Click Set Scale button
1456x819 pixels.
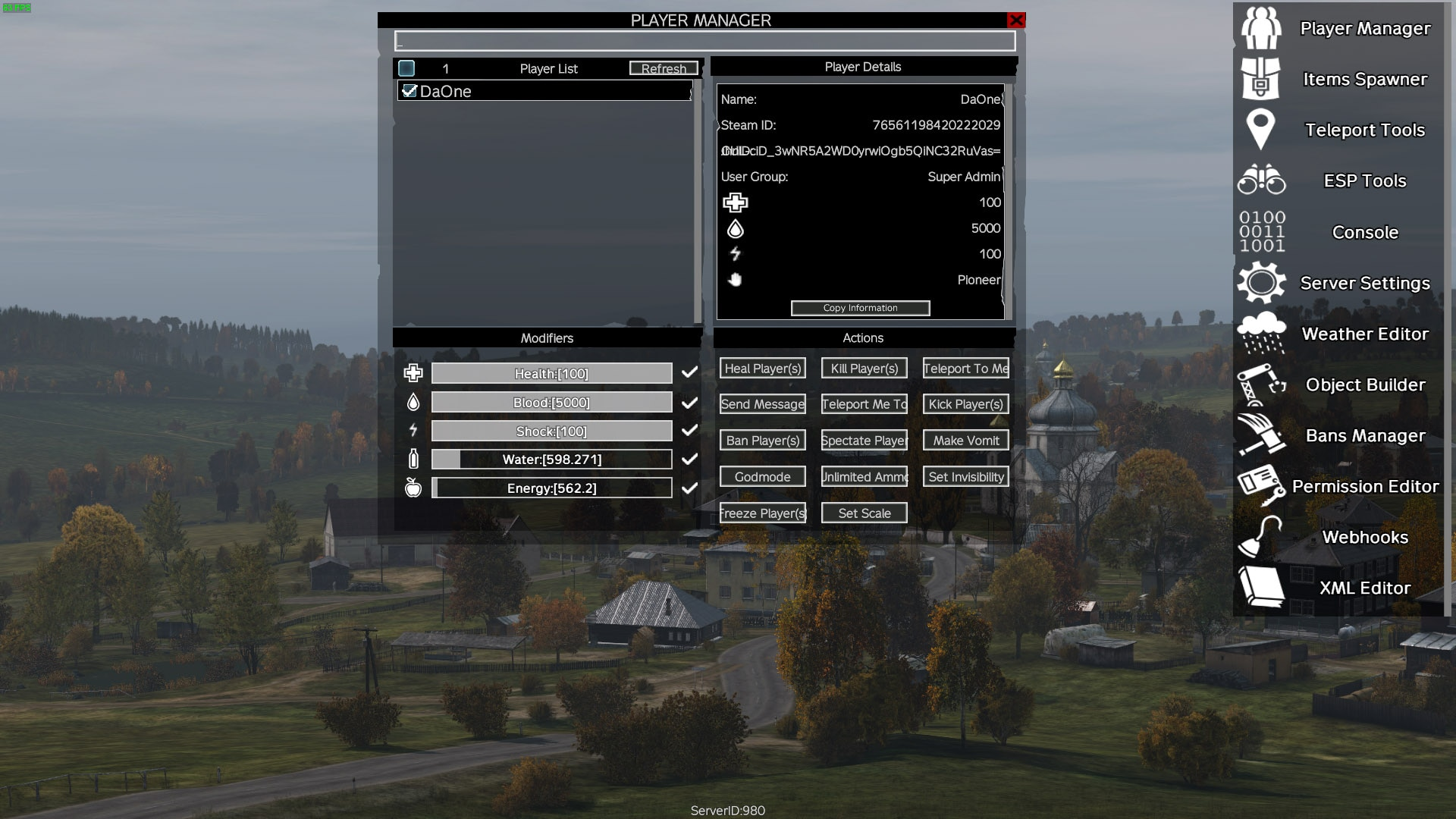(864, 513)
